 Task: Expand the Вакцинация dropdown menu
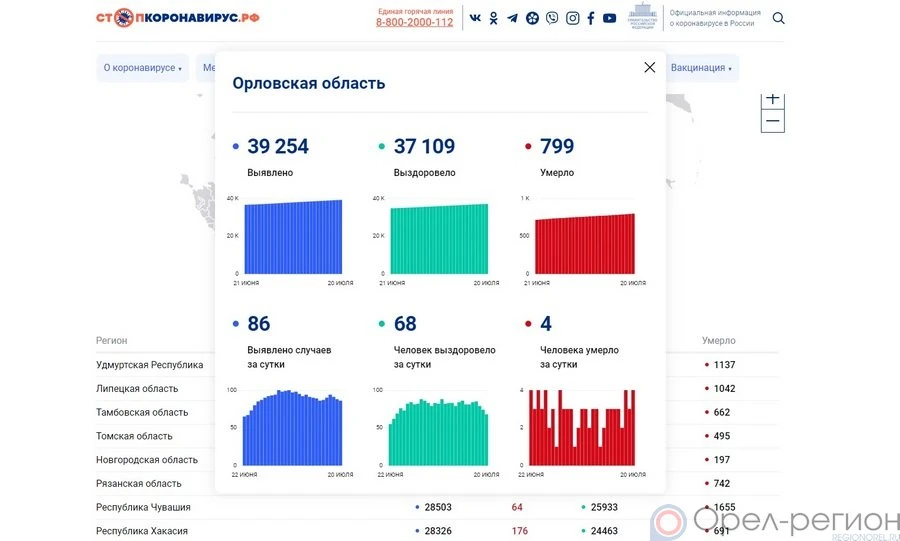[701, 68]
